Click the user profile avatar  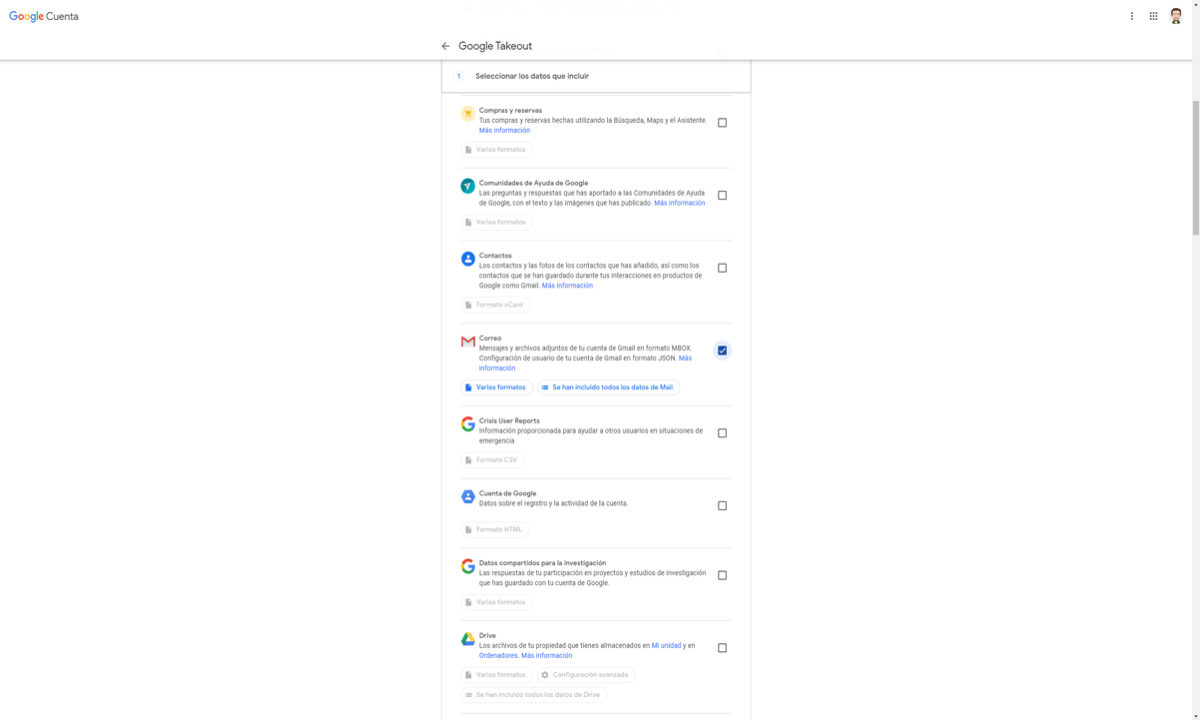(x=1176, y=16)
